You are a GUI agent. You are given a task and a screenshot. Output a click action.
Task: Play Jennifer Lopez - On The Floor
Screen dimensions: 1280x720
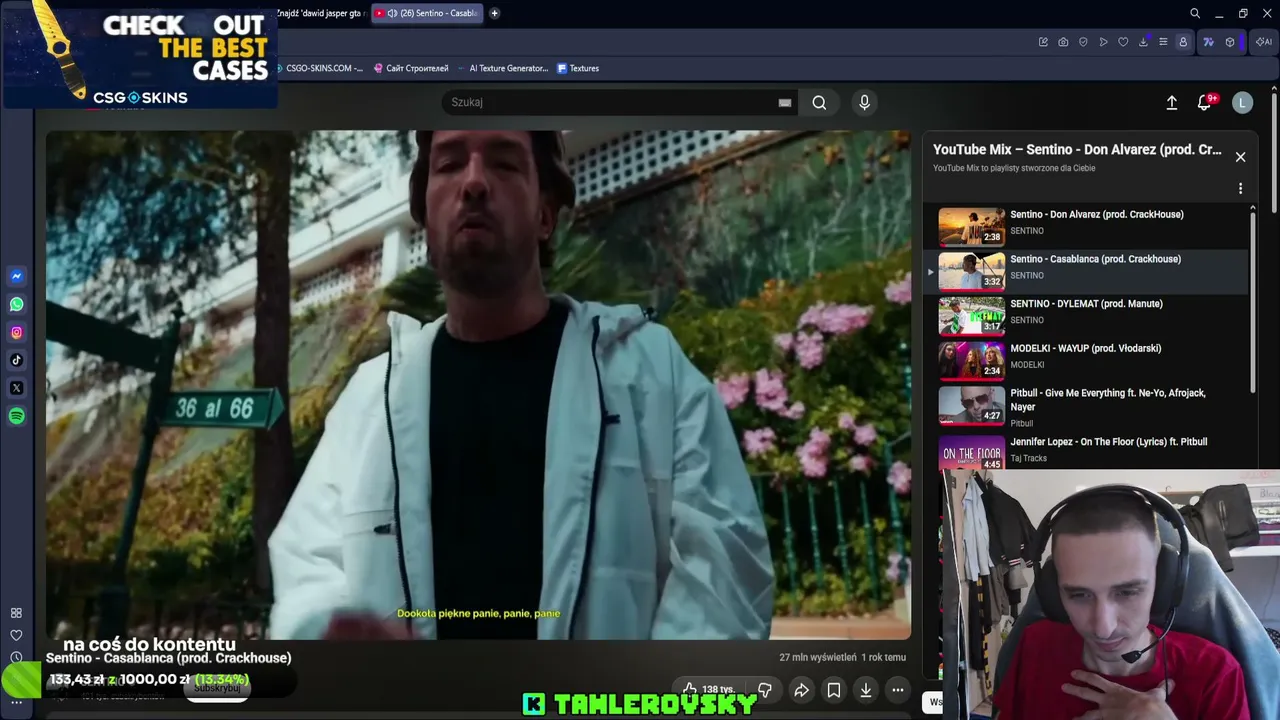1087,450
